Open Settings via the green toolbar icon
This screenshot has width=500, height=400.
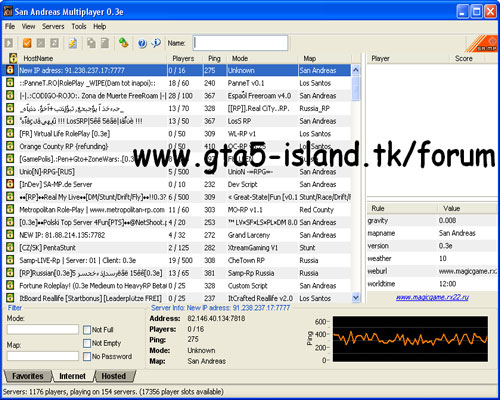point(124,43)
